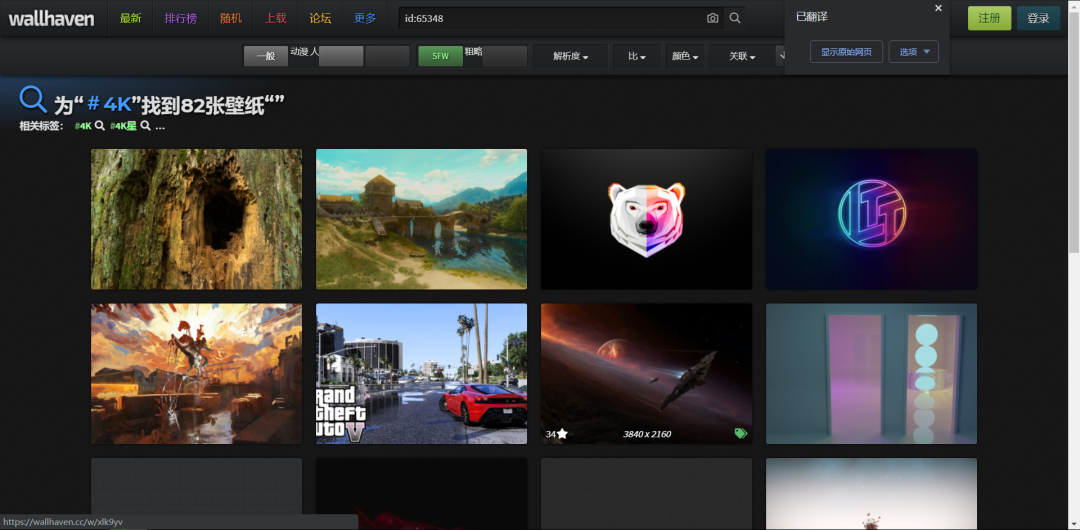Toggle the dark filter button left of SFW
Viewport: 1080px width, 530px height.
tap(388, 57)
